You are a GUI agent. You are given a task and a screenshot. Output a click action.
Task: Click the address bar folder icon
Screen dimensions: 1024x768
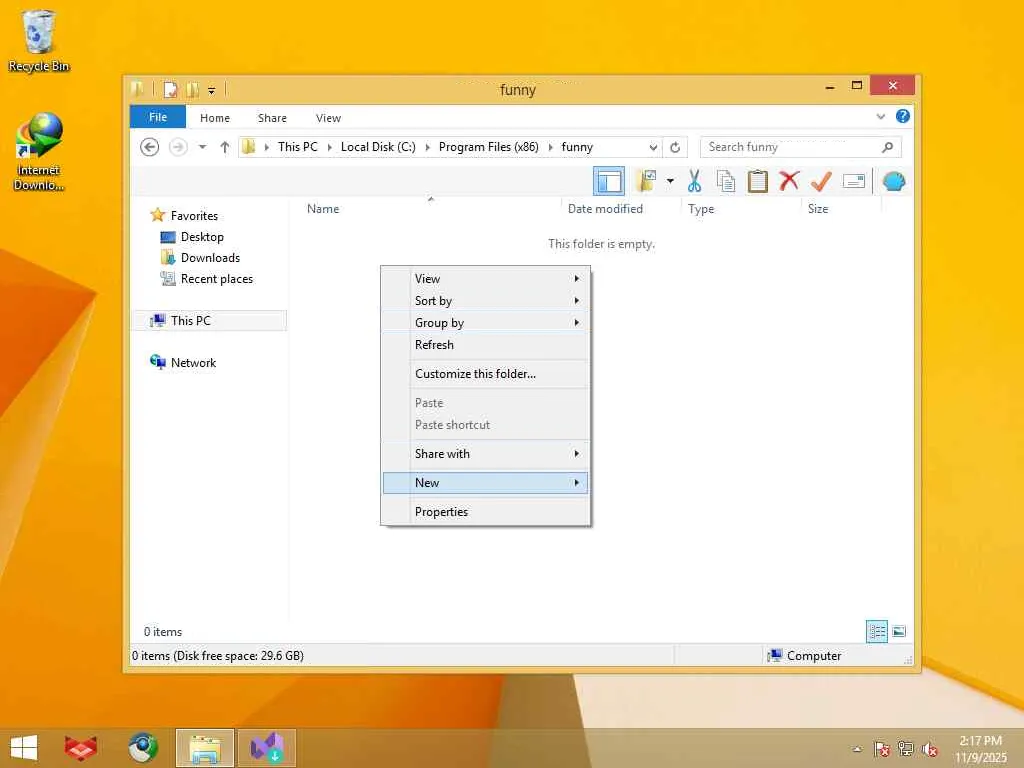tap(249, 147)
